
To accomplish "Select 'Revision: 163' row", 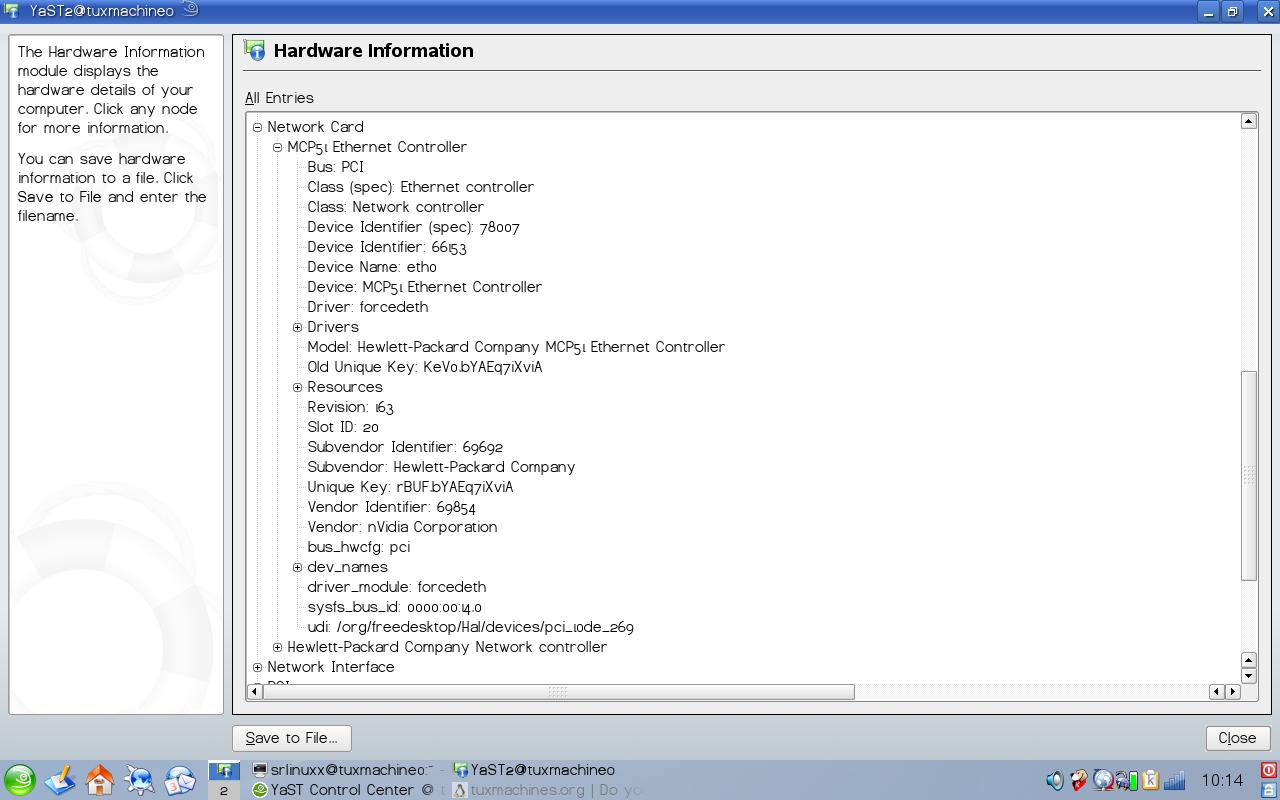I will pos(350,407).
